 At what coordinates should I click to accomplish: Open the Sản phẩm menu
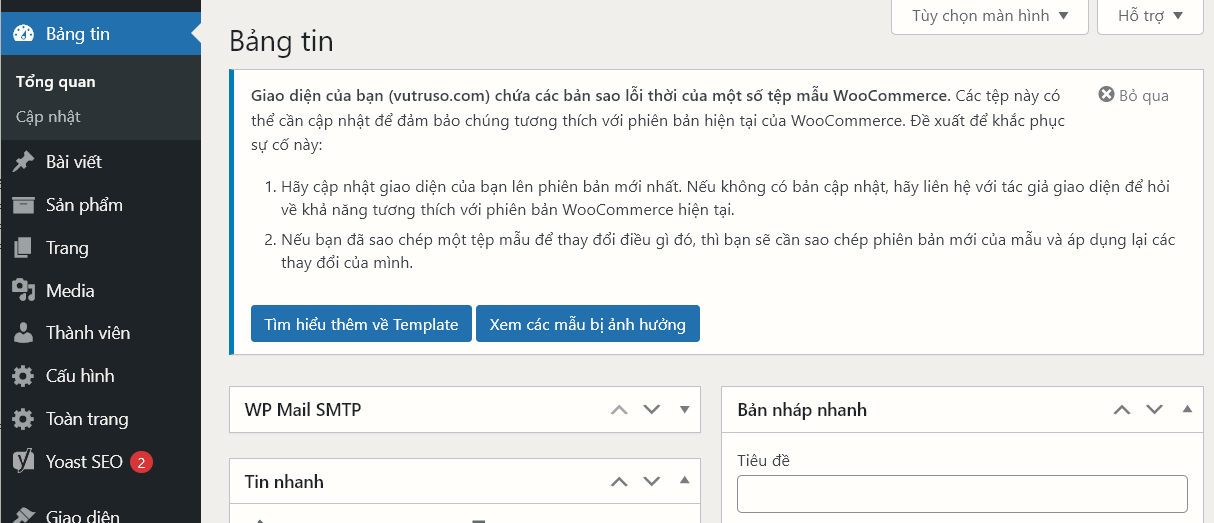[100, 205]
